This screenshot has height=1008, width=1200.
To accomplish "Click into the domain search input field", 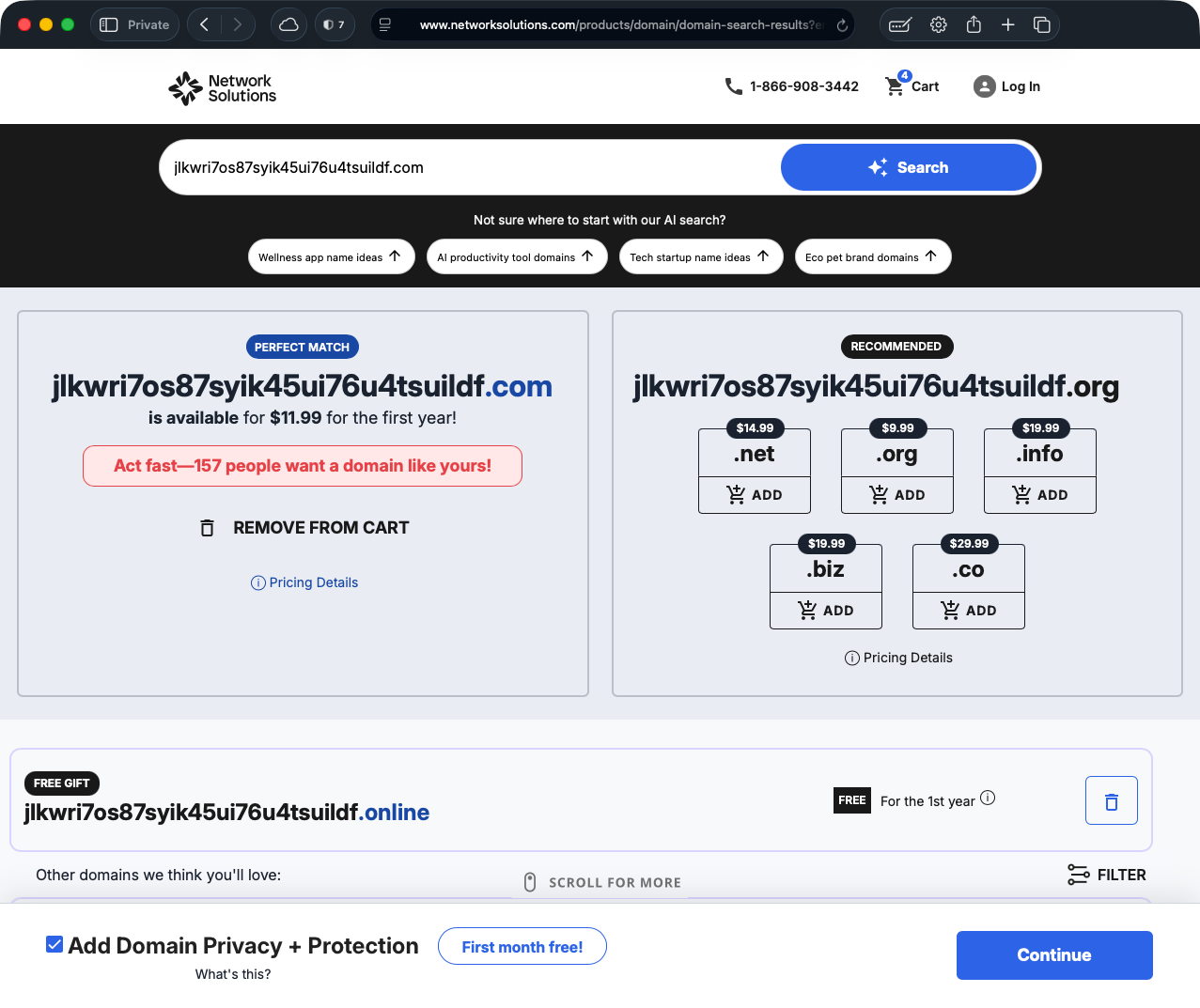I will (x=470, y=168).
